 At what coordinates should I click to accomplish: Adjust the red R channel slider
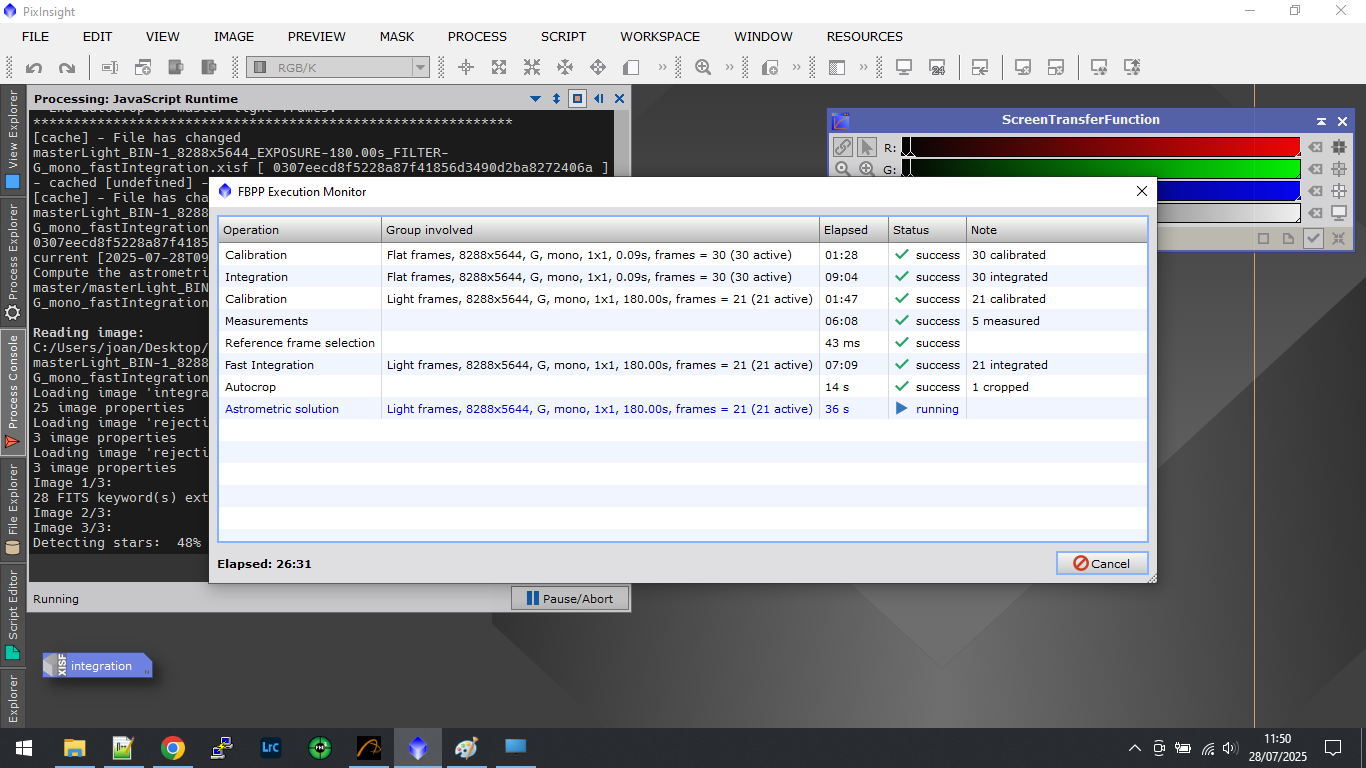(1101, 147)
